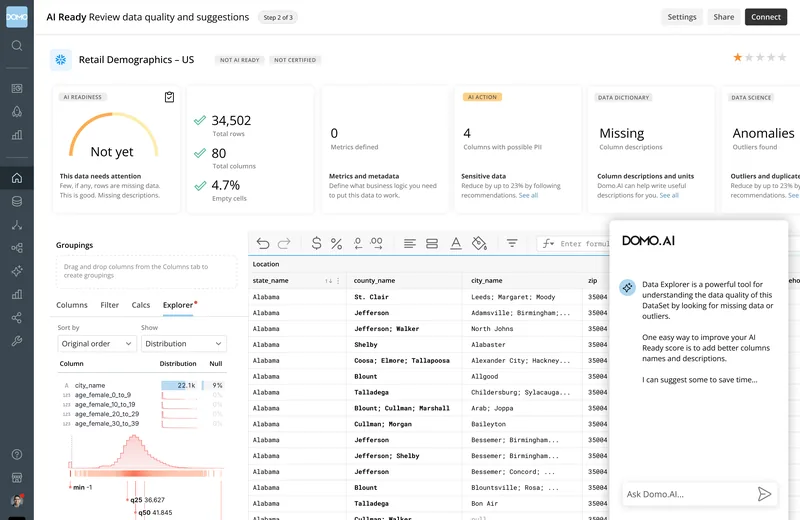
Task: Select the Explorer tab
Action: [x=178, y=305]
